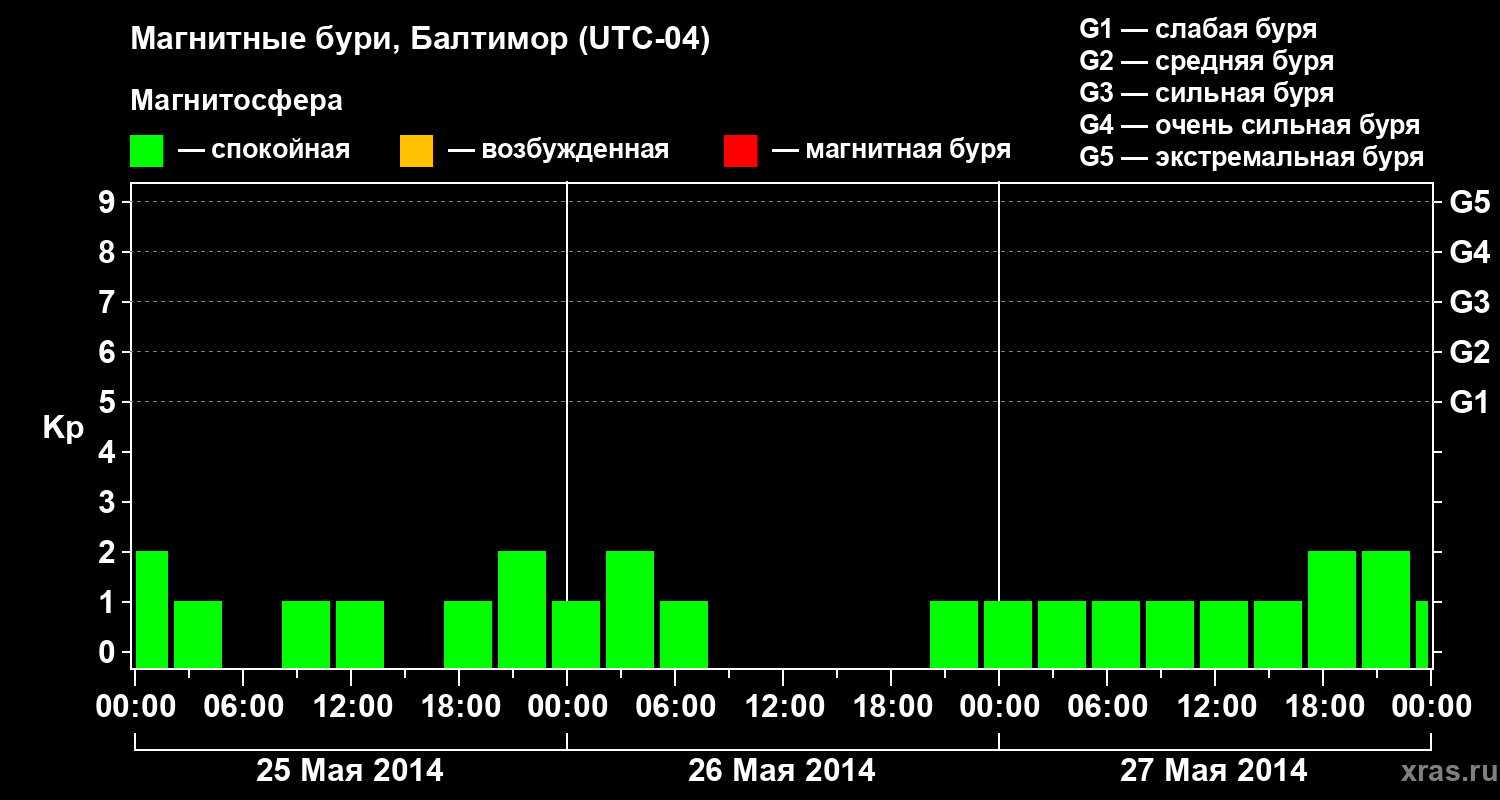Click the Магнитосфера legend heading
The width and height of the screenshot is (1500, 800).
pyautogui.click(x=237, y=101)
